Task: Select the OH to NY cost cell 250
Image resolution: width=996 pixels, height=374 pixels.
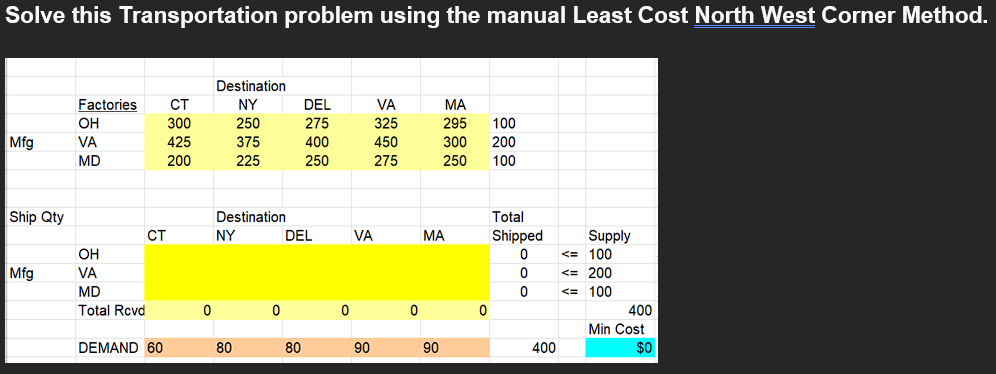Action: pos(248,123)
